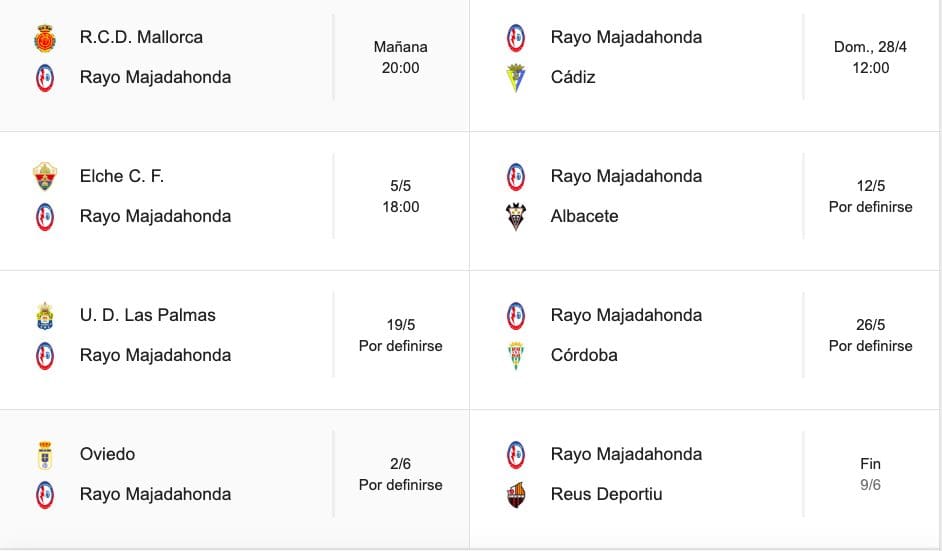This screenshot has width=942, height=551.
Task: Click the Oviedo club crest
Action: (45, 455)
